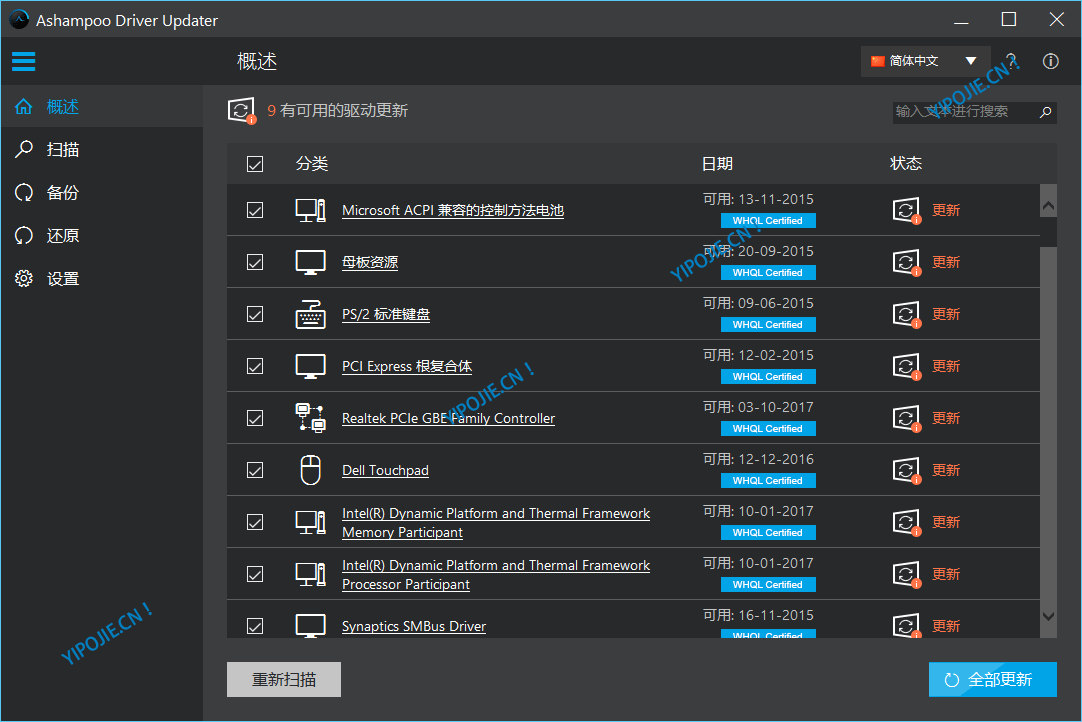The image size is (1082, 722).
Task: Open the 简体中文 language dropdown
Action: [x=924, y=61]
